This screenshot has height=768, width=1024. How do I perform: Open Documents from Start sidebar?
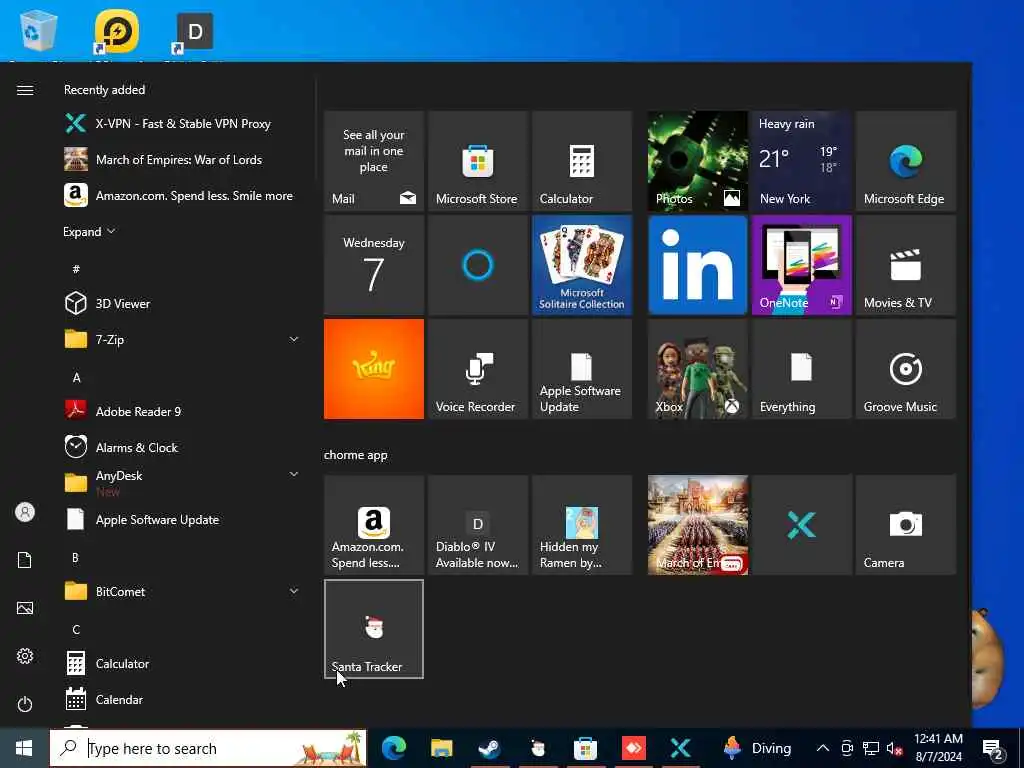pos(25,560)
